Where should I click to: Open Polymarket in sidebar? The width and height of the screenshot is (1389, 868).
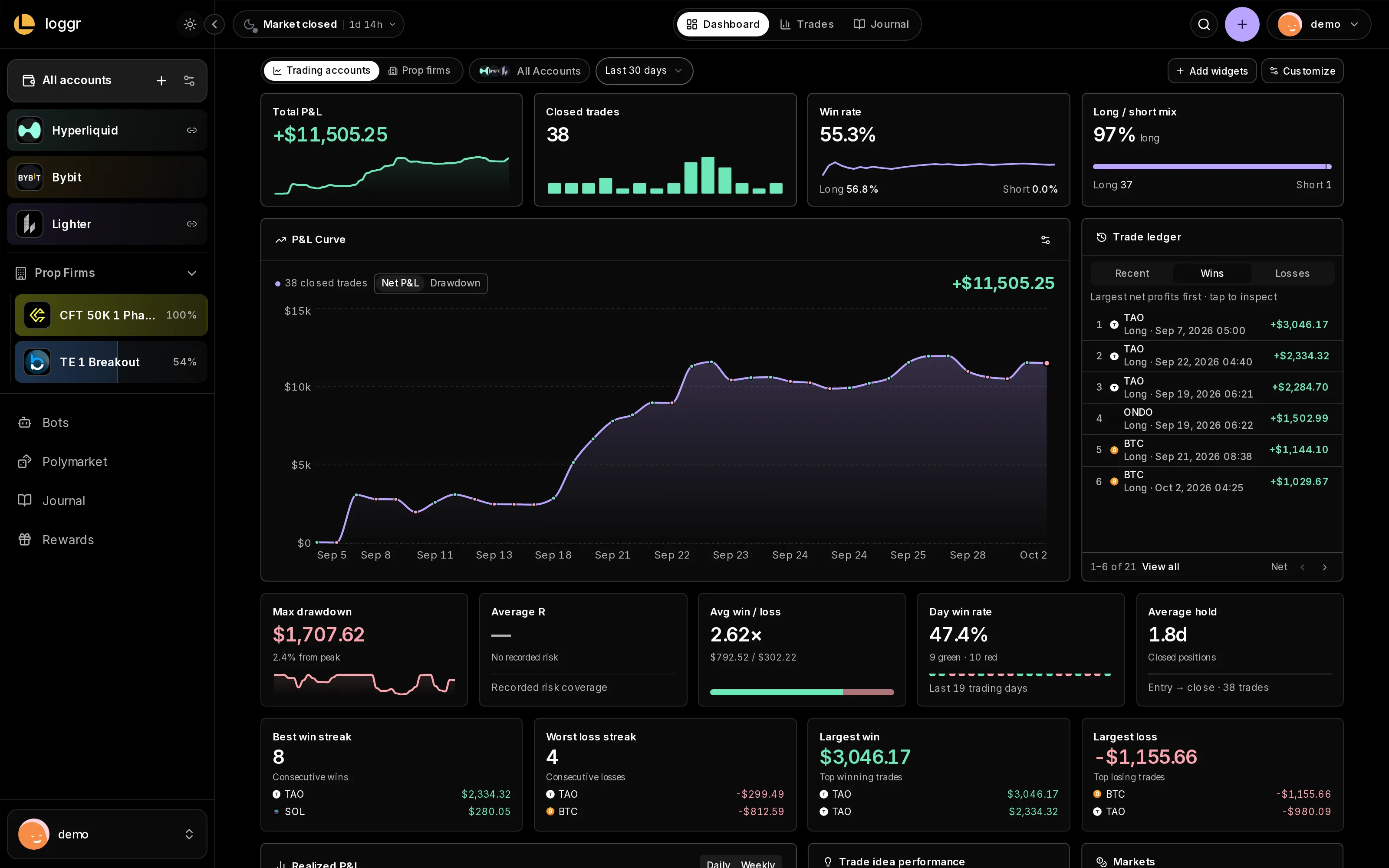pyautogui.click(x=107, y=461)
